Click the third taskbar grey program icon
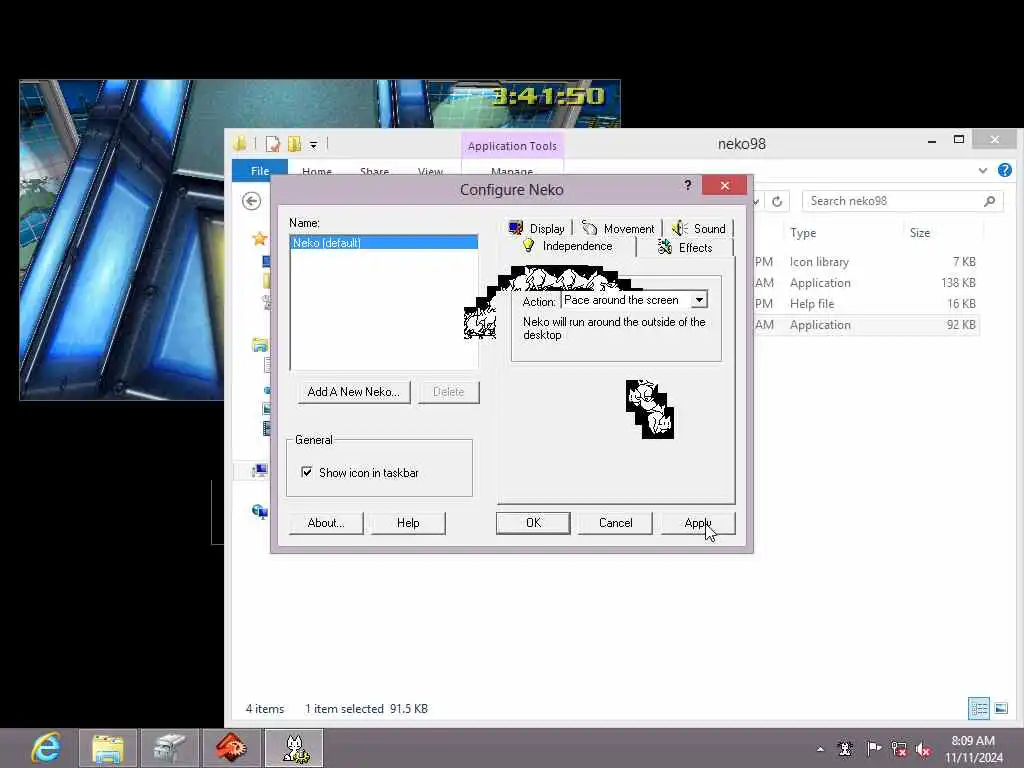This screenshot has width=1024, height=768. [170, 748]
